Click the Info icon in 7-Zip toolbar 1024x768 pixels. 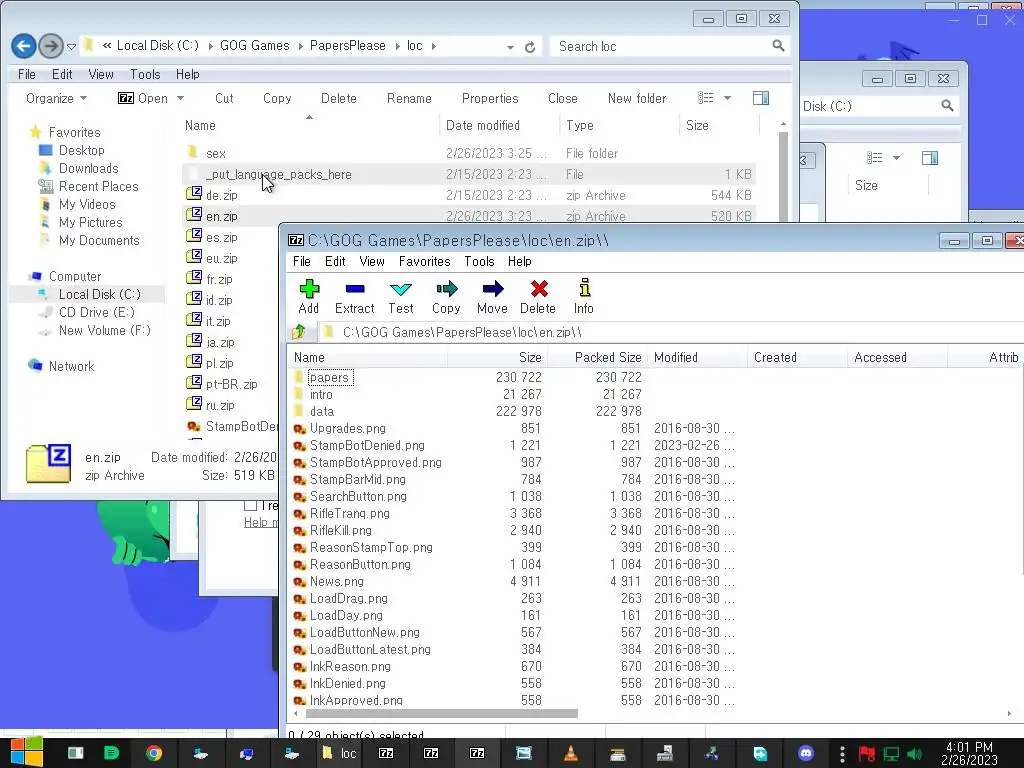(x=584, y=288)
